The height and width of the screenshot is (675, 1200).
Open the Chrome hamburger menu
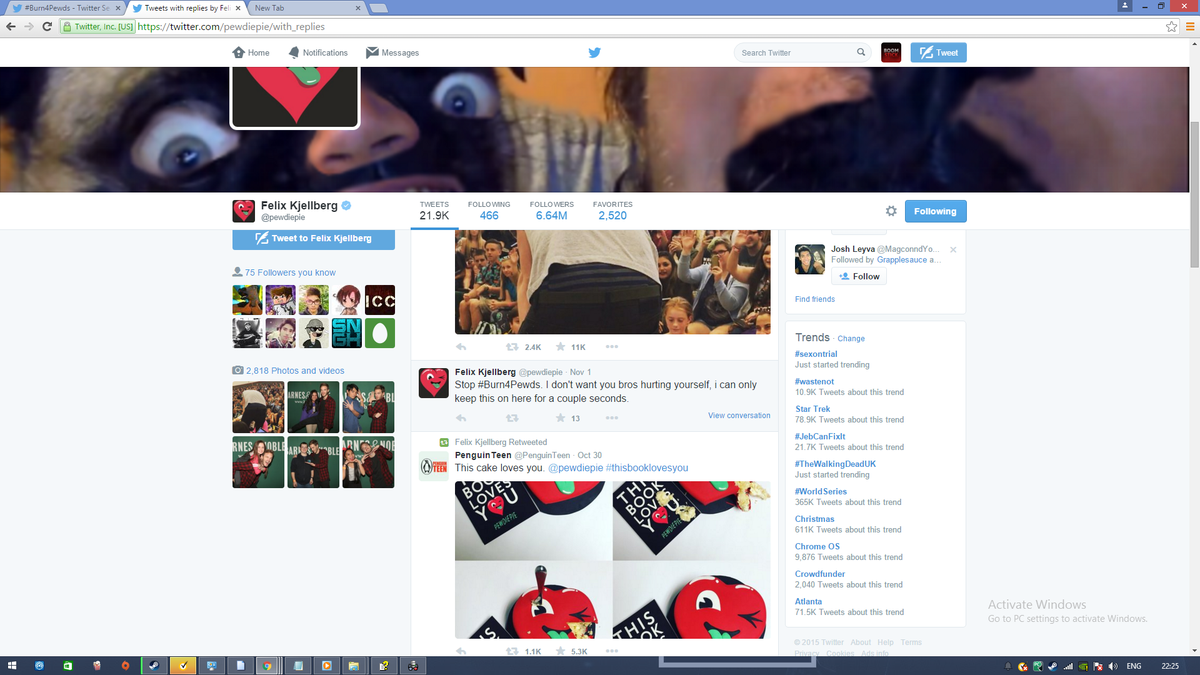1190,27
